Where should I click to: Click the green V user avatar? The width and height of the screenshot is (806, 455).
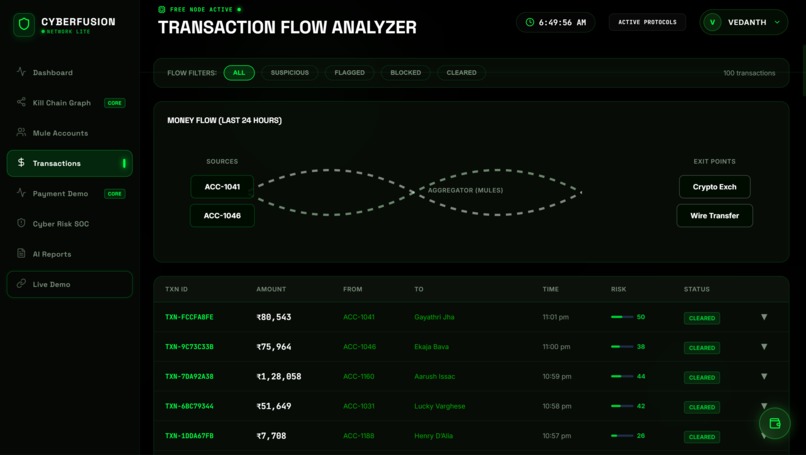click(712, 22)
